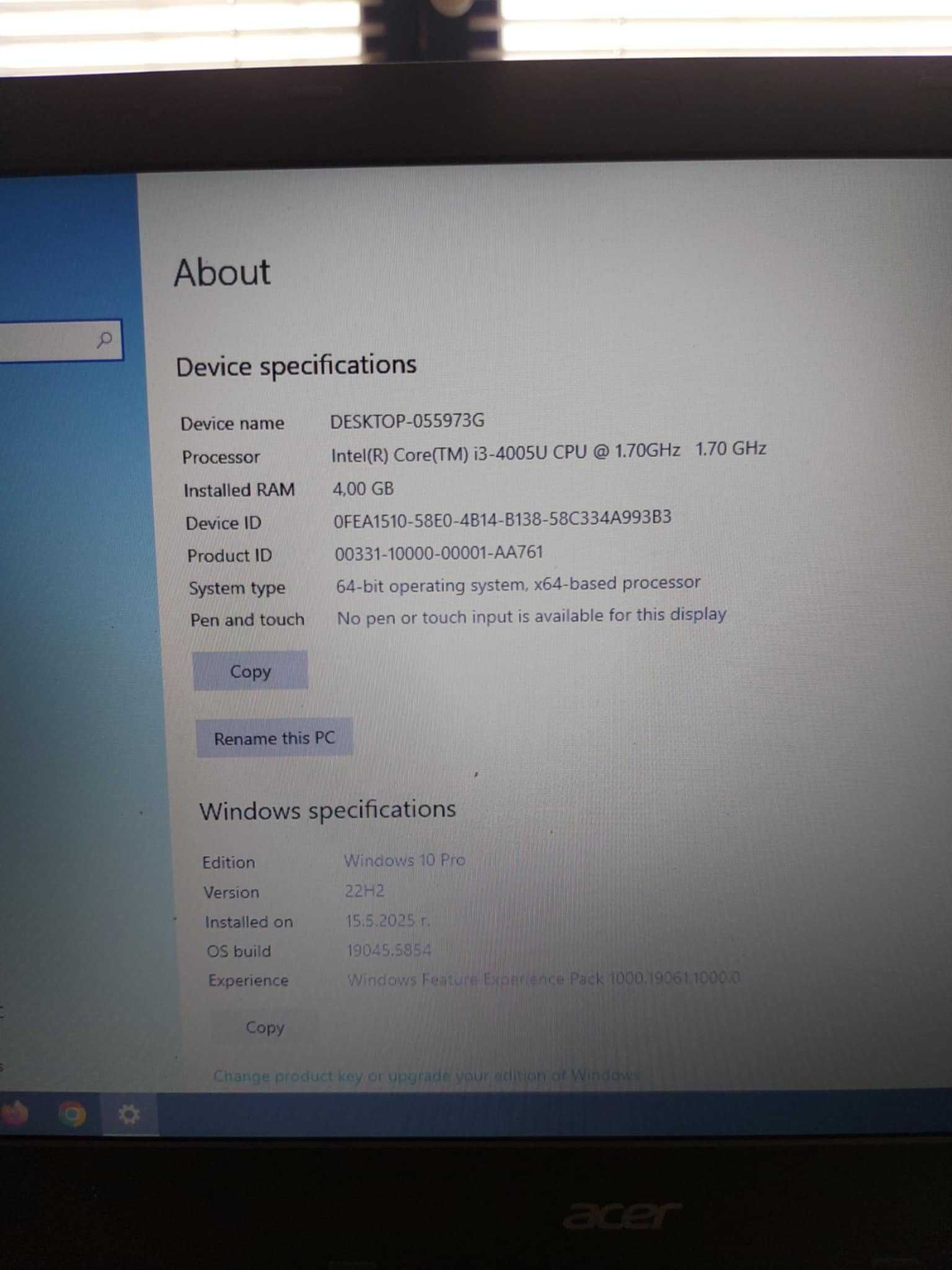Click the Edition label
The height and width of the screenshot is (1270, 952).
(228, 862)
